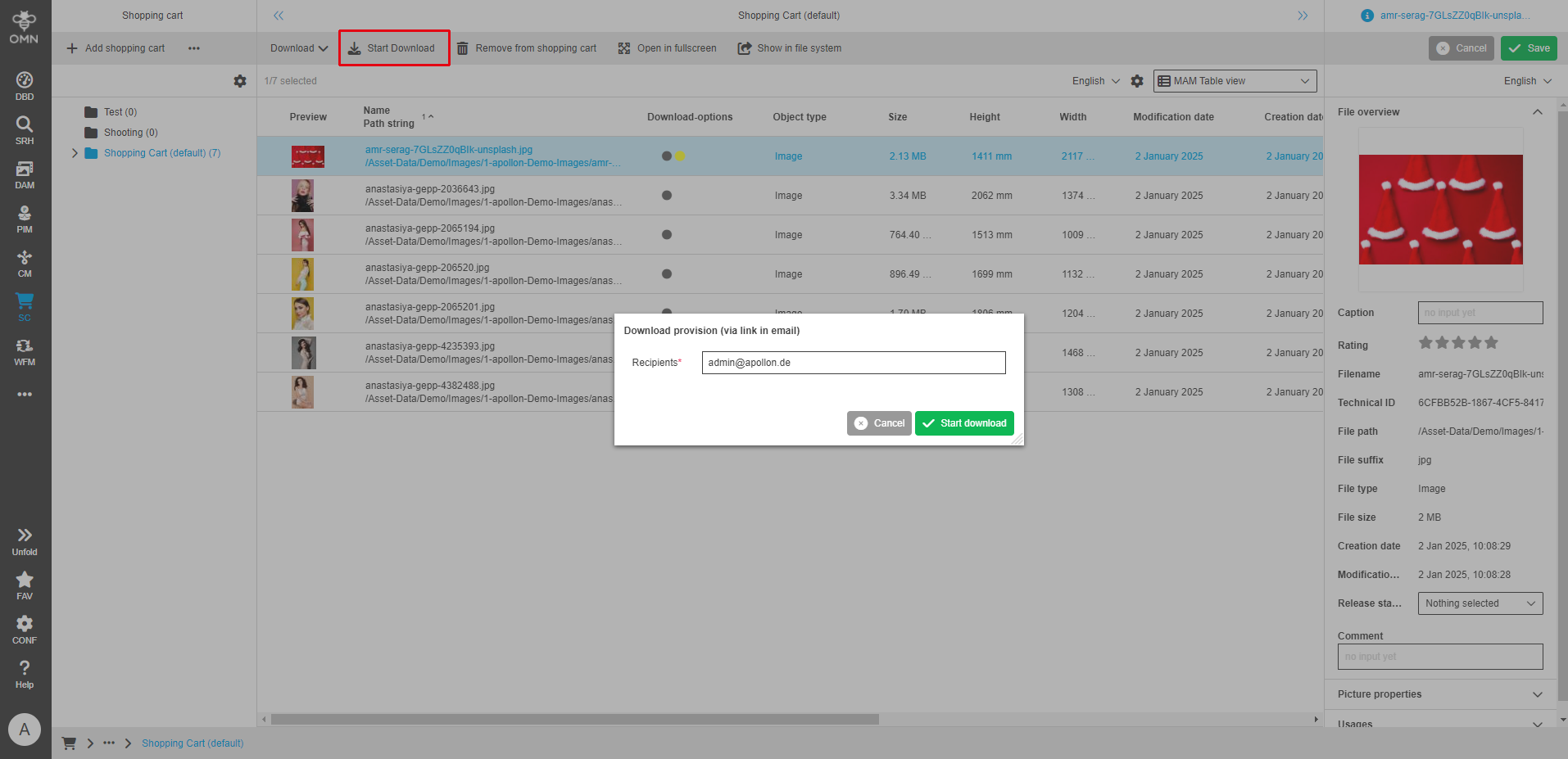The height and width of the screenshot is (759, 1568).
Task: Click the SRH search sidebar icon
Action: [x=25, y=130]
